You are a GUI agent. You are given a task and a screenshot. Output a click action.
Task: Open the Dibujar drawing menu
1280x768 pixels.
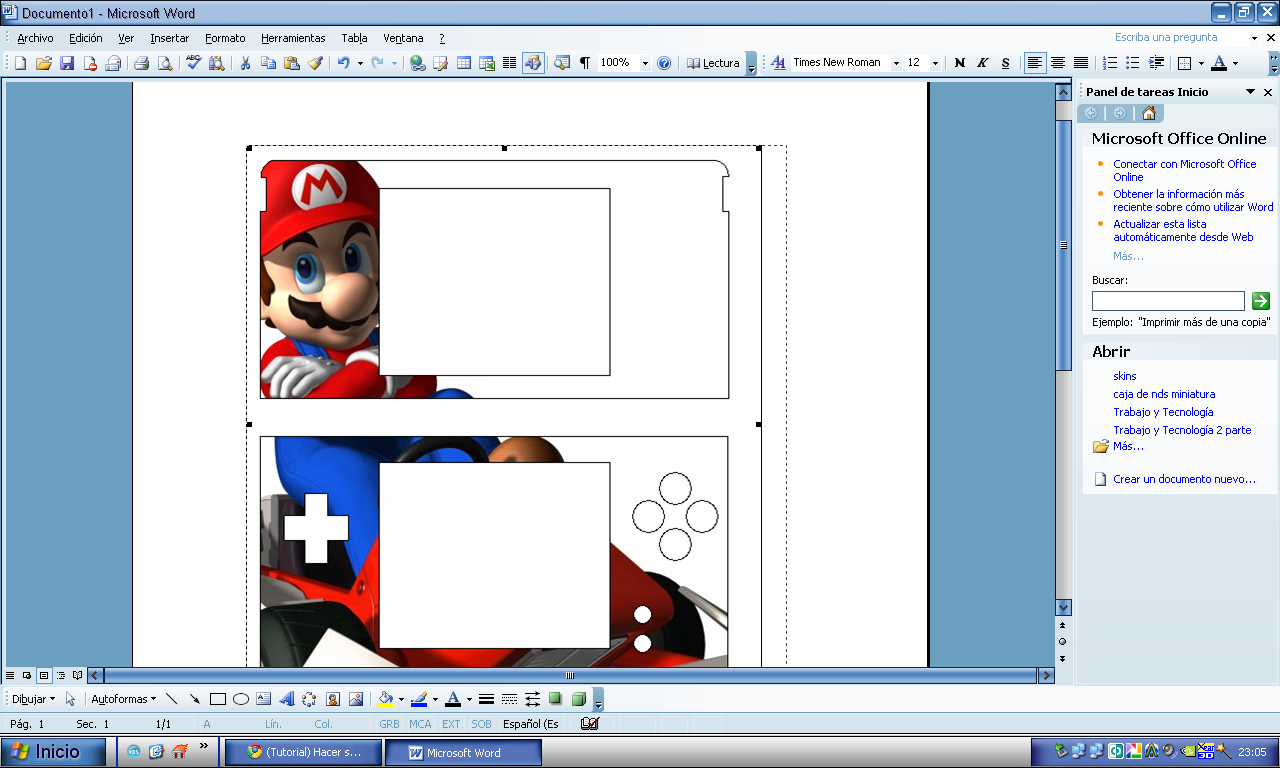(x=33, y=699)
